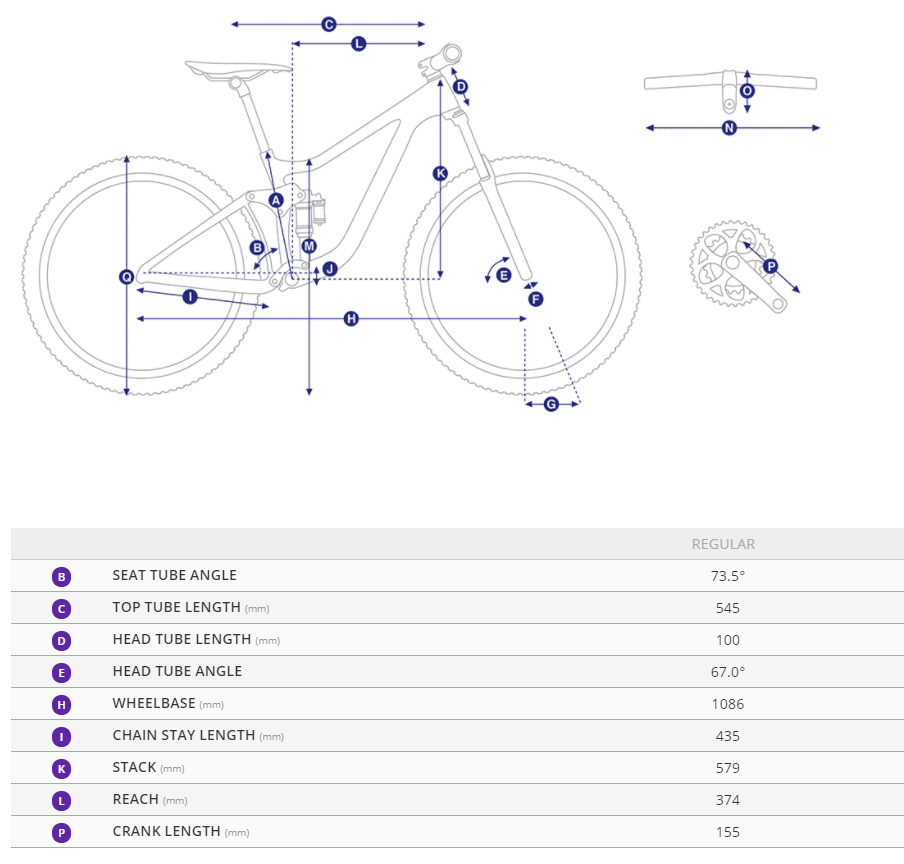
Task: Click the bike saddle in the diagram
Action: pos(238,69)
